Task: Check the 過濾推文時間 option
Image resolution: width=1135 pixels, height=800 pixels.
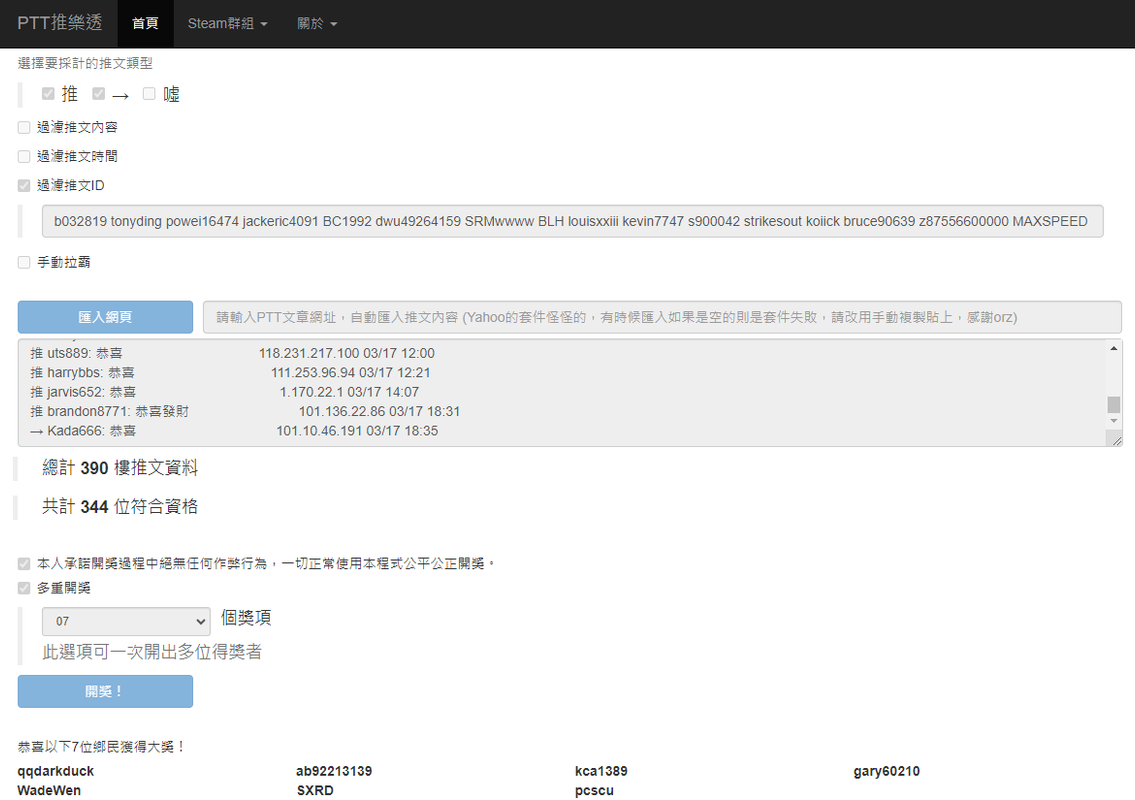Action: [x=24, y=156]
